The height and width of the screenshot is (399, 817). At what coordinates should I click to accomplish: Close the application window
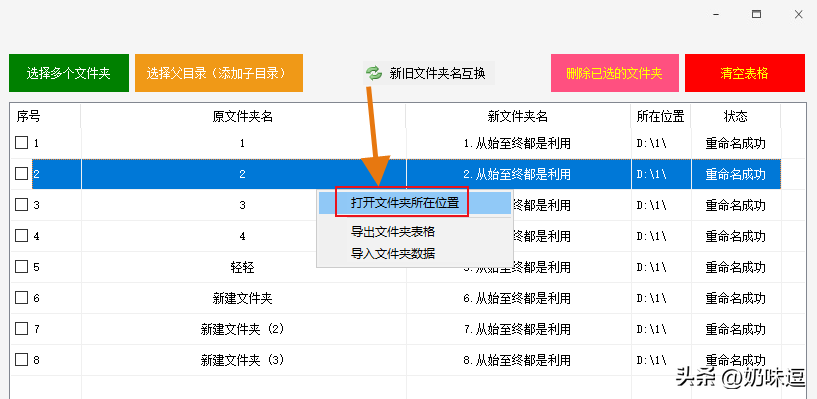(798, 15)
